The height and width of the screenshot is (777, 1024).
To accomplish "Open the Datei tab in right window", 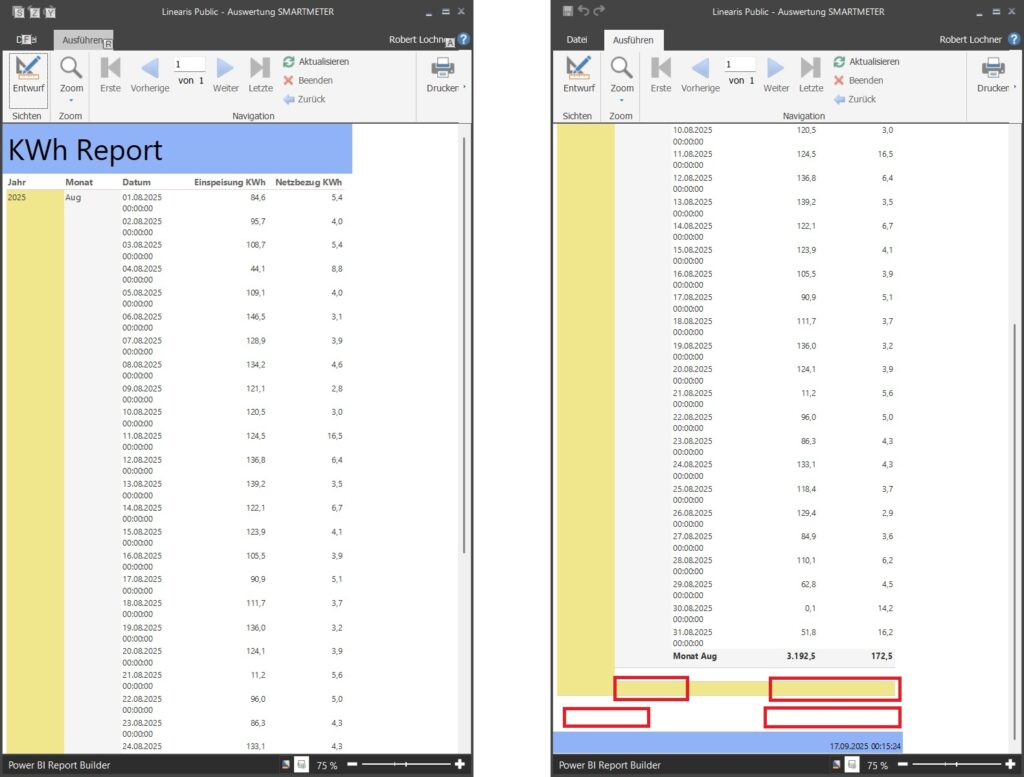I will coord(577,40).
